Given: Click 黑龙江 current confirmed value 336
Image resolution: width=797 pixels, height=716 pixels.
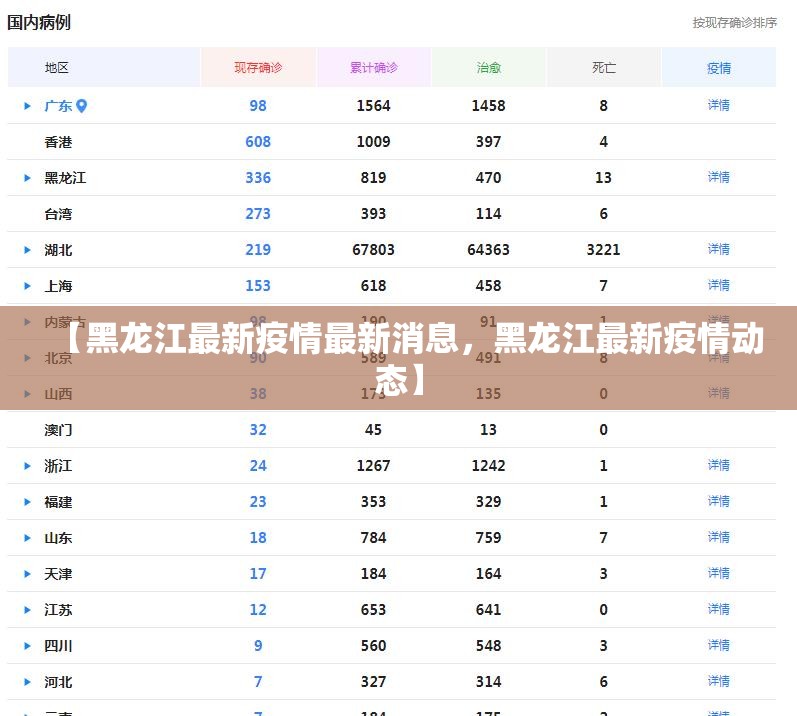Looking at the screenshot, I should [x=258, y=178].
